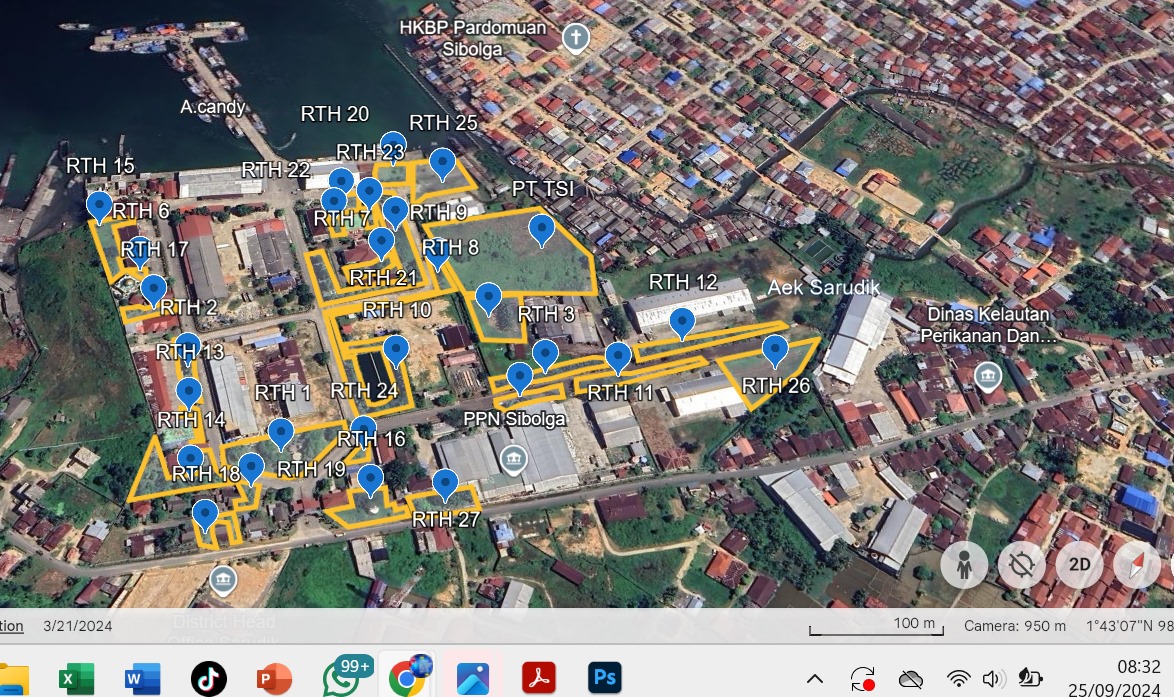Screen dimensions: 1174x697
Task: Click the District Head Office place icon
Action: click(222, 580)
